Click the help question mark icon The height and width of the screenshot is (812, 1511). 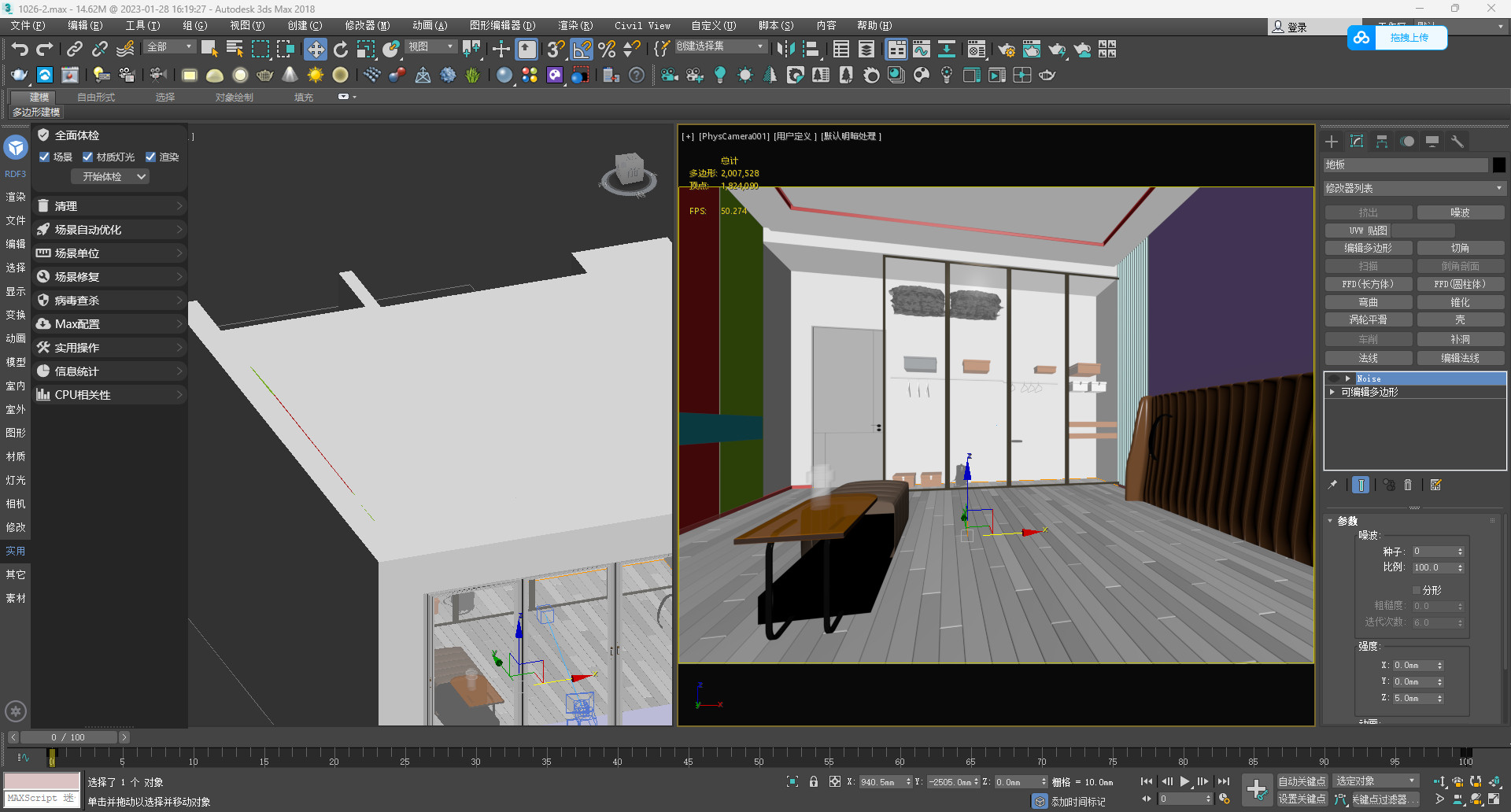(637, 75)
